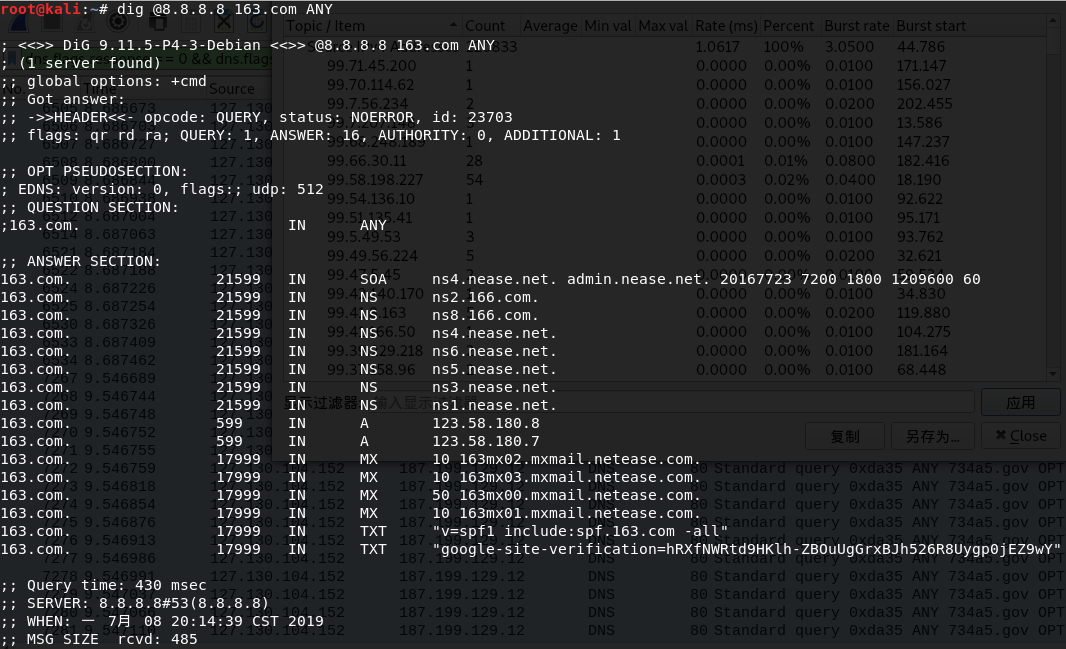Click the statistics list scrollbar up arrow

coord(1053,22)
